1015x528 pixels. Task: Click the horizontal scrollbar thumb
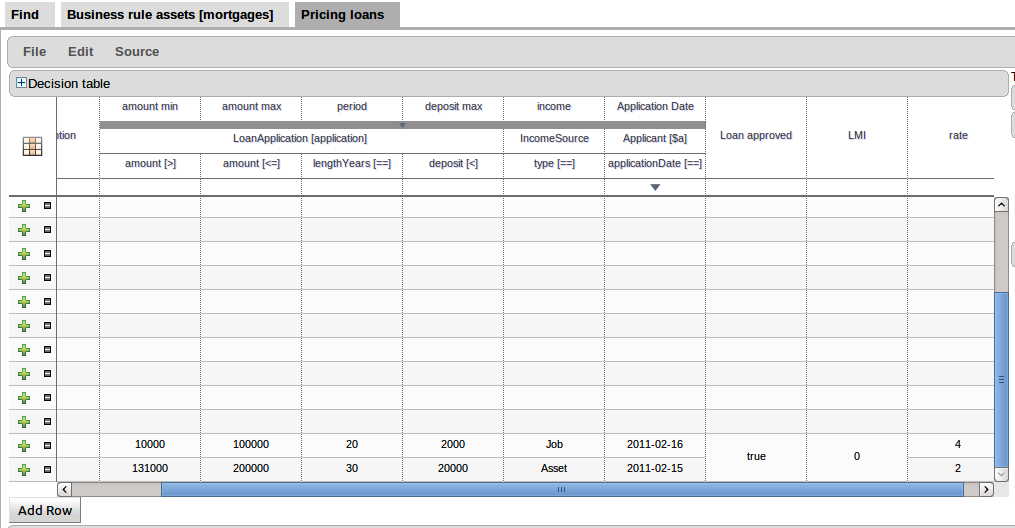(561, 489)
